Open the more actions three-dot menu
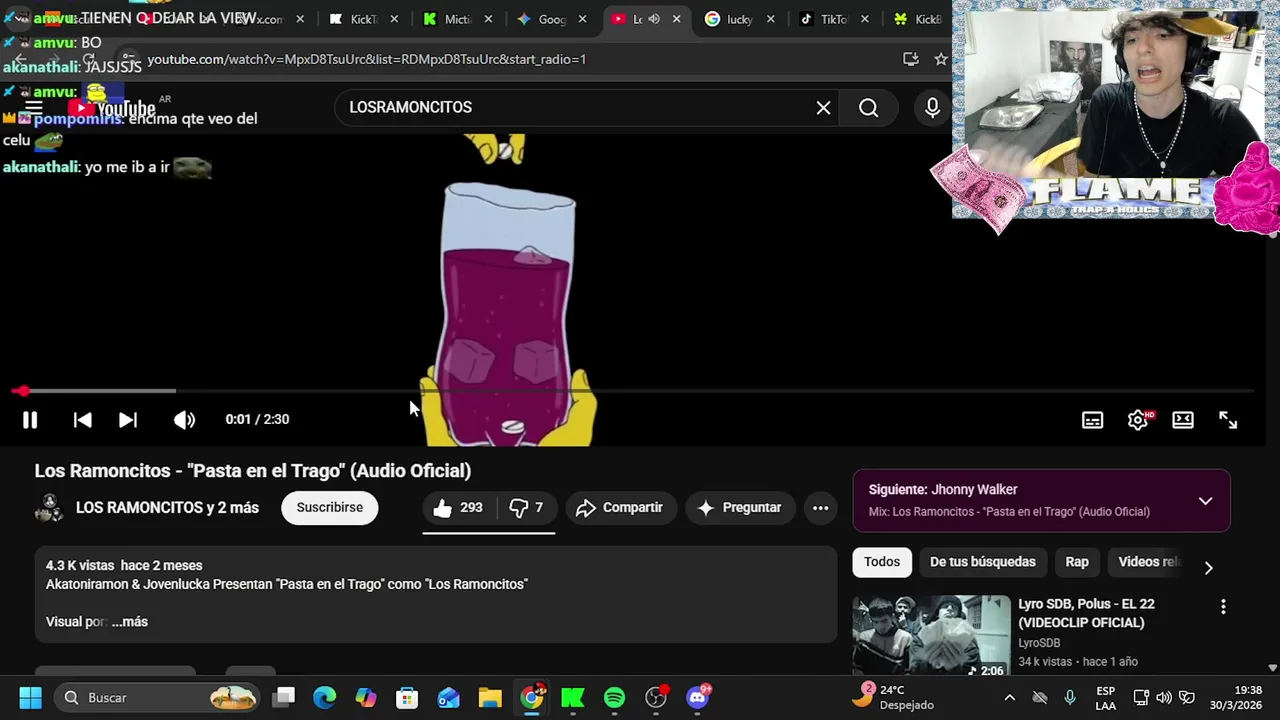Viewport: 1280px width, 720px height. tap(820, 508)
